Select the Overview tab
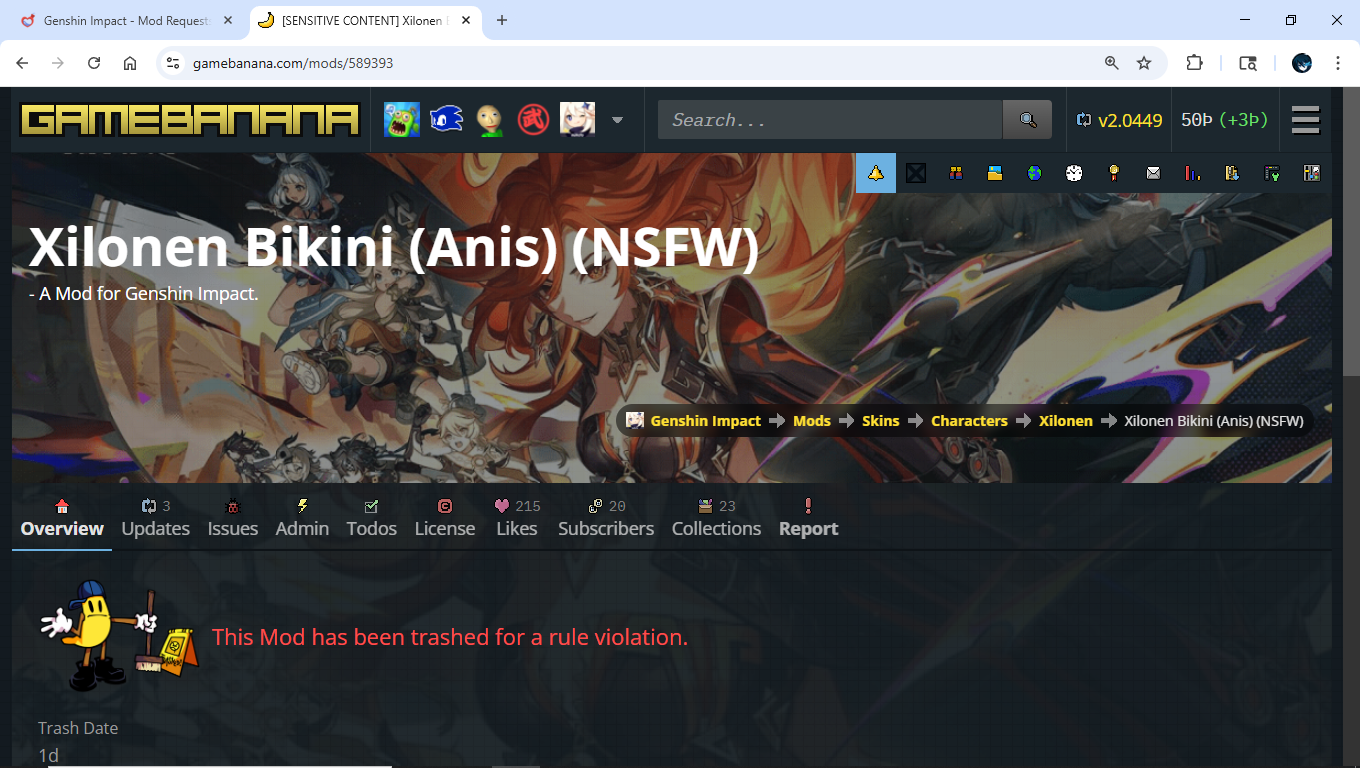This screenshot has width=1360, height=768. click(x=62, y=519)
